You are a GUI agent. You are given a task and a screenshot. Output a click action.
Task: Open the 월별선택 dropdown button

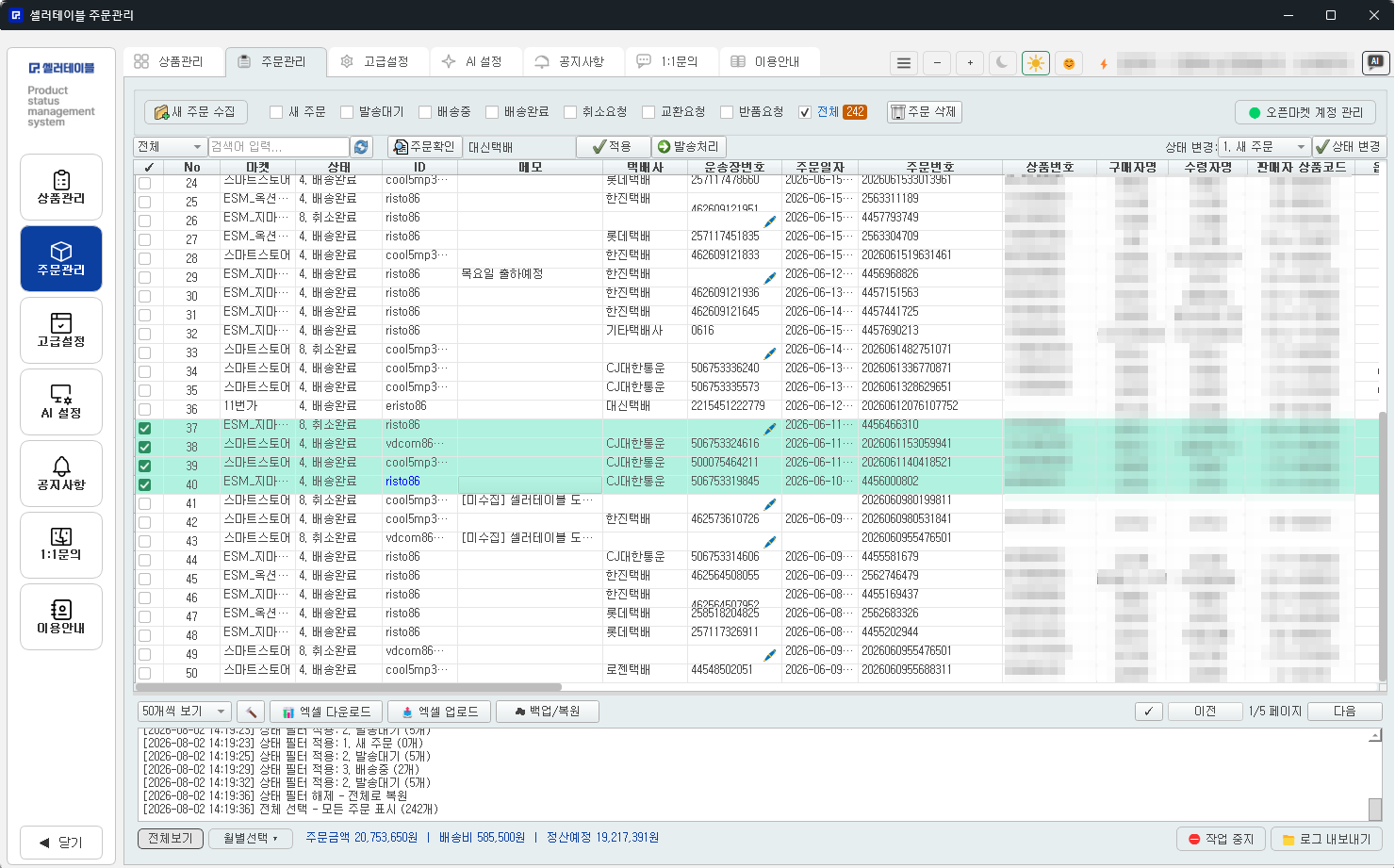(251, 838)
